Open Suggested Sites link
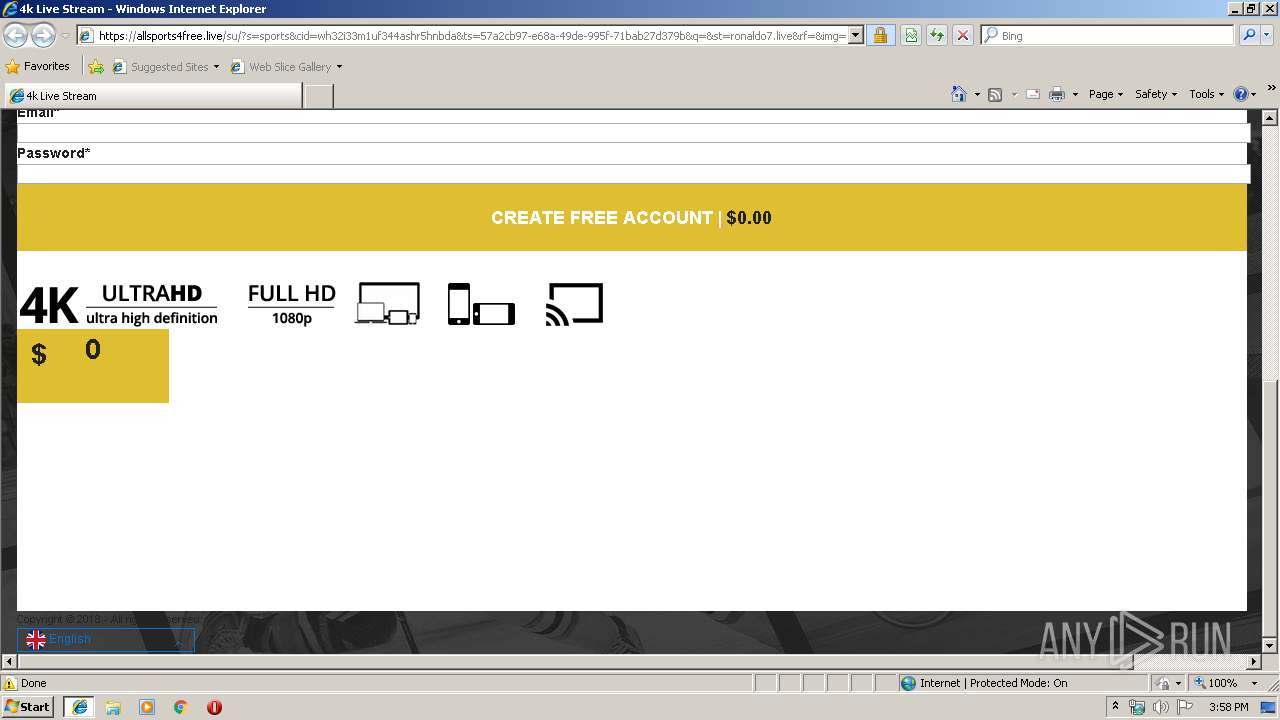 tap(166, 67)
